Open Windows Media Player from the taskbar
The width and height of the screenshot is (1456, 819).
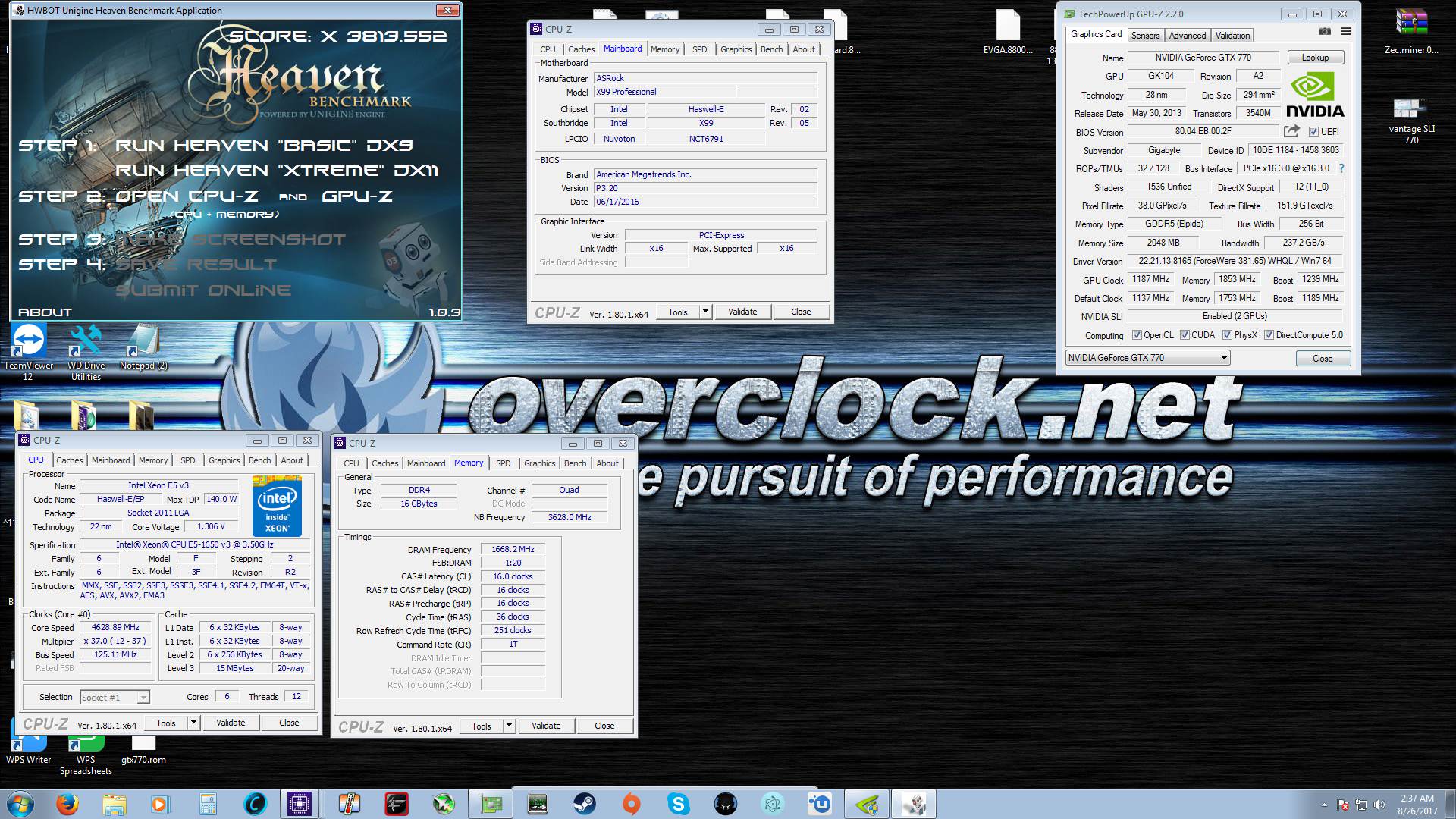pos(160,804)
